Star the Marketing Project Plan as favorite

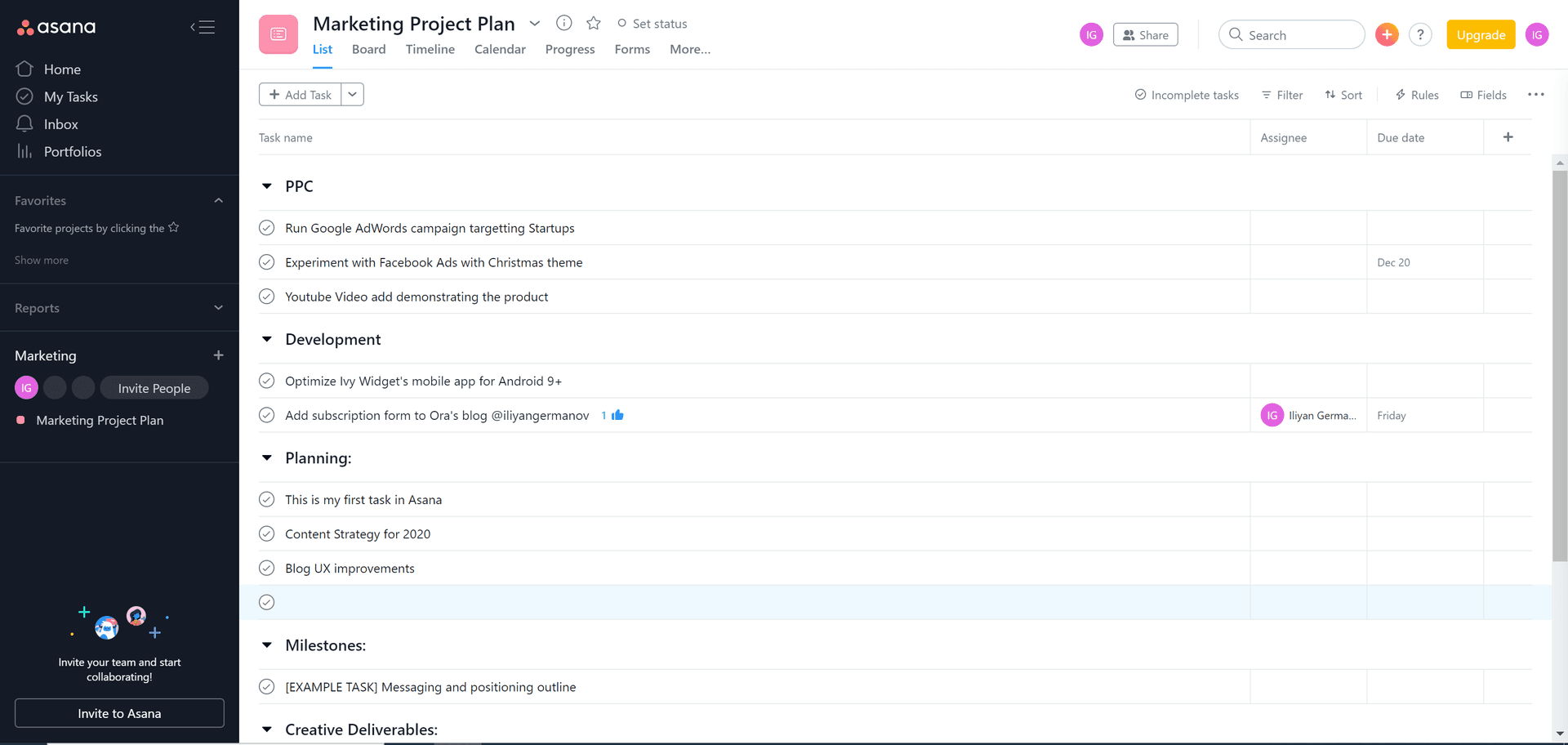click(593, 23)
